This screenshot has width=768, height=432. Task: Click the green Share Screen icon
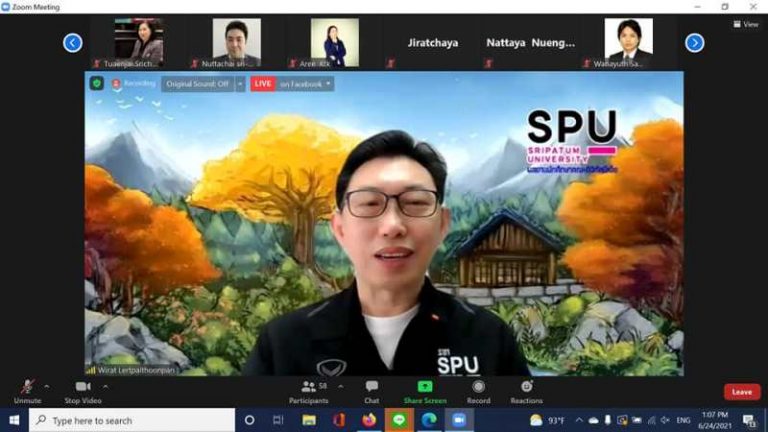(x=425, y=386)
